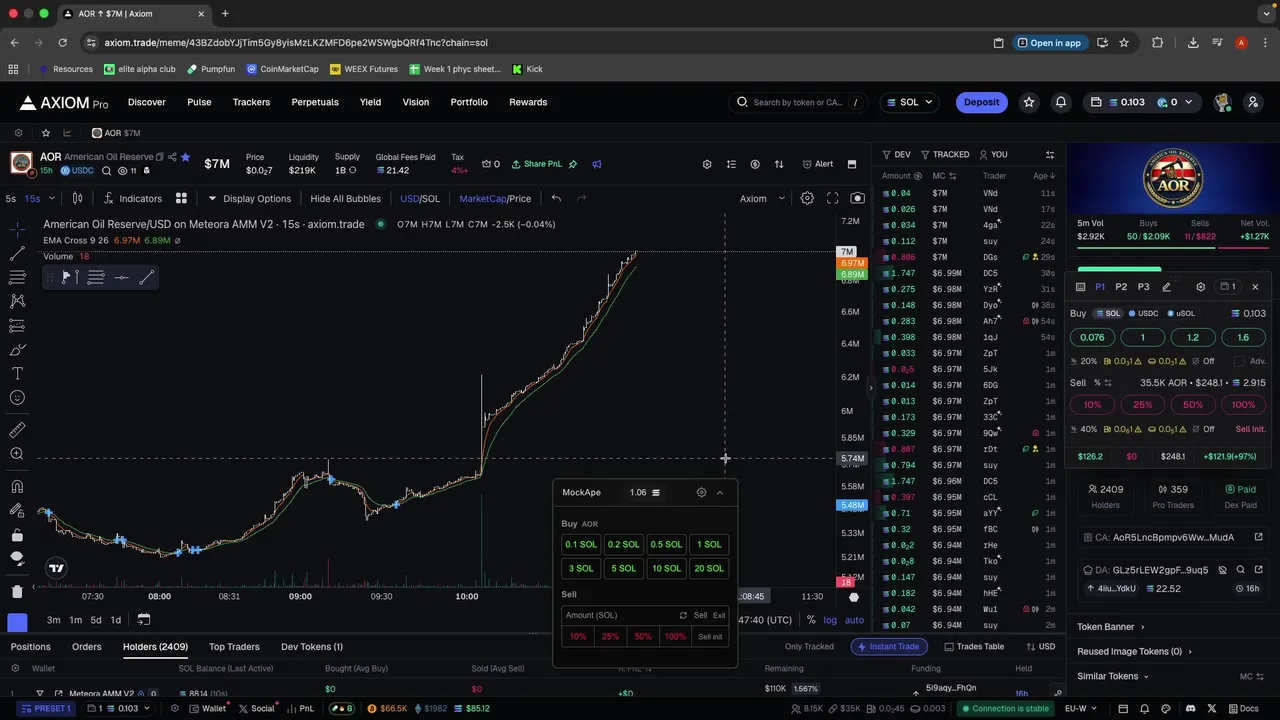The width and height of the screenshot is (1280, 720).
Task: Open Discord icon in footer
Action: coord(1190,709)
